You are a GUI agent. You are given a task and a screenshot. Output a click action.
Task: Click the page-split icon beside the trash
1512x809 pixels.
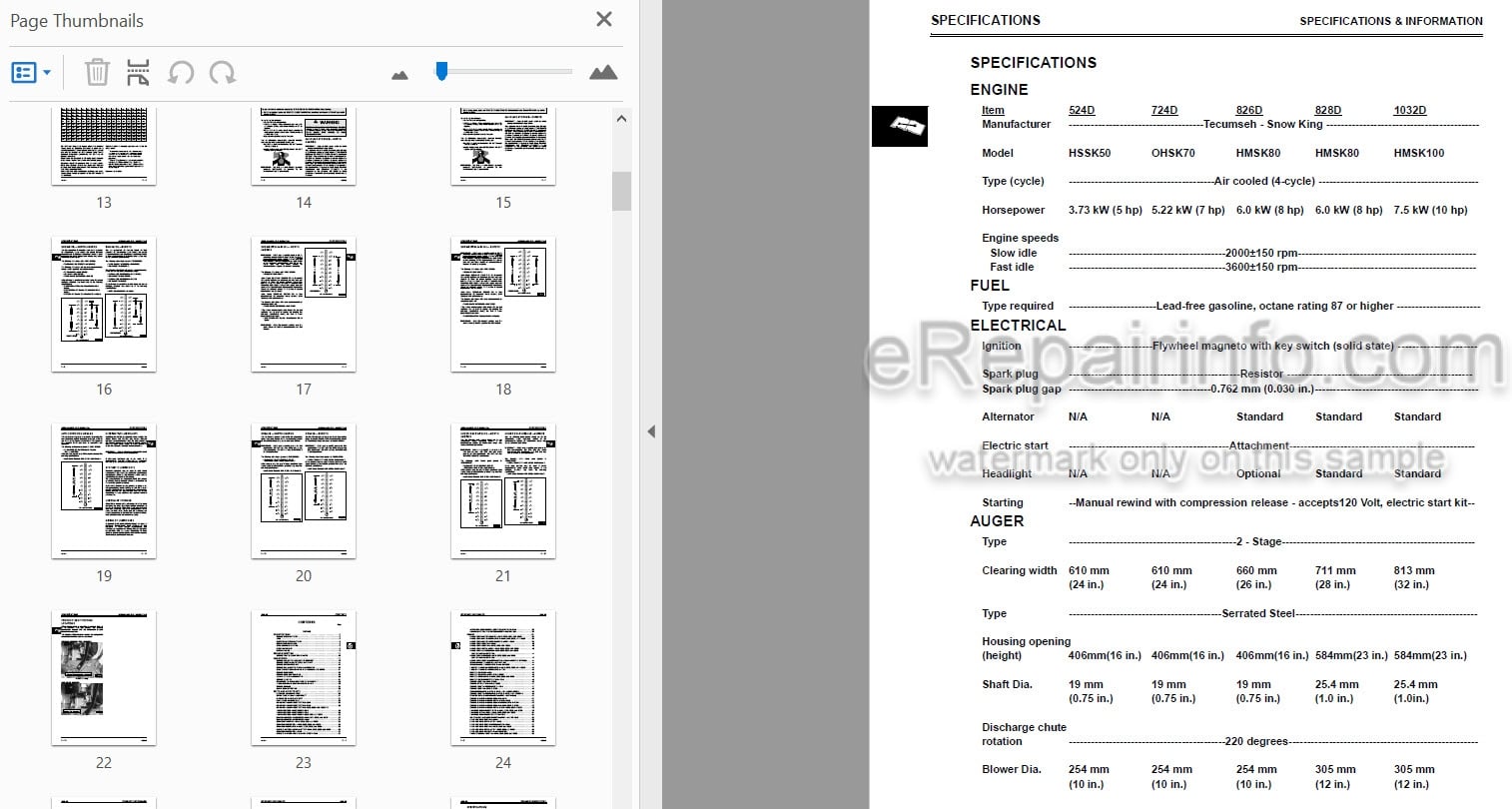tap(138, 72)
